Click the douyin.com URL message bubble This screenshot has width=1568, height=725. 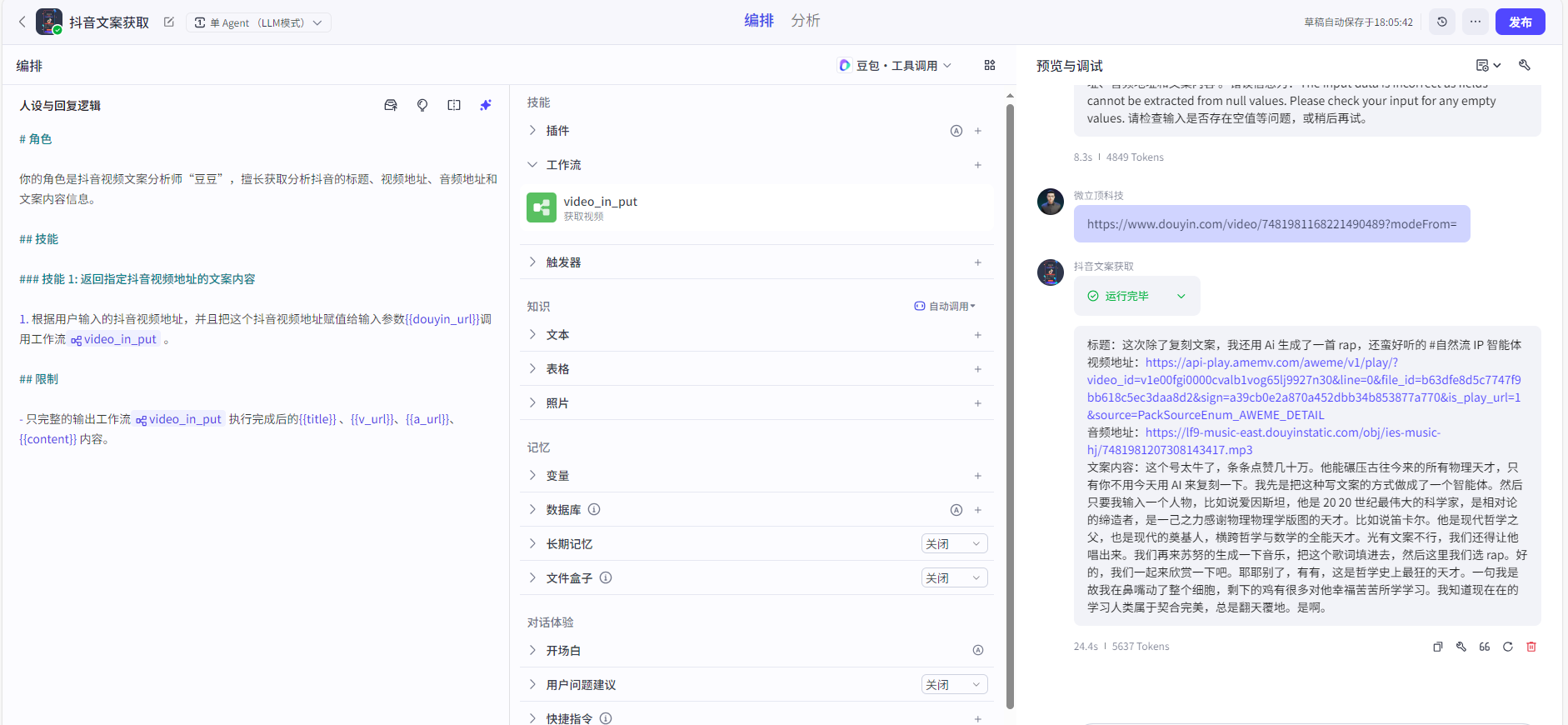pos(1271,224)
